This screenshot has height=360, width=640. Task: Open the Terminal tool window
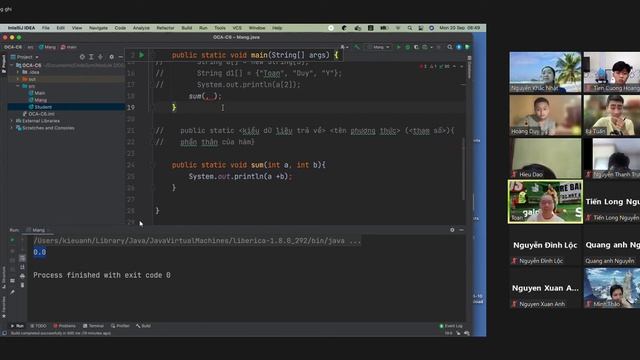[93, 326]
